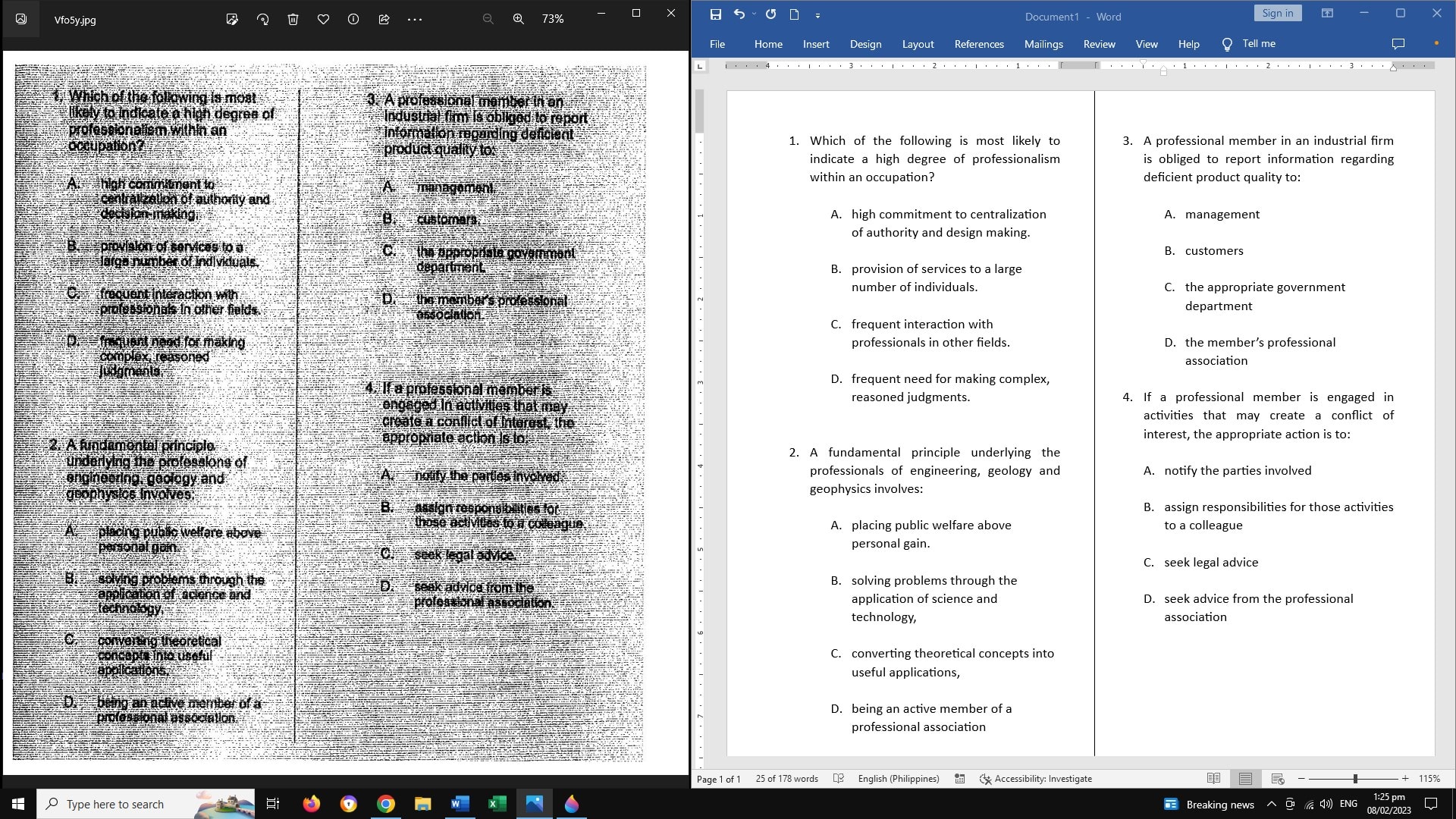1456x819 pixels.
Task: Click the zoom slider handle in Word
Action: 1355,779
